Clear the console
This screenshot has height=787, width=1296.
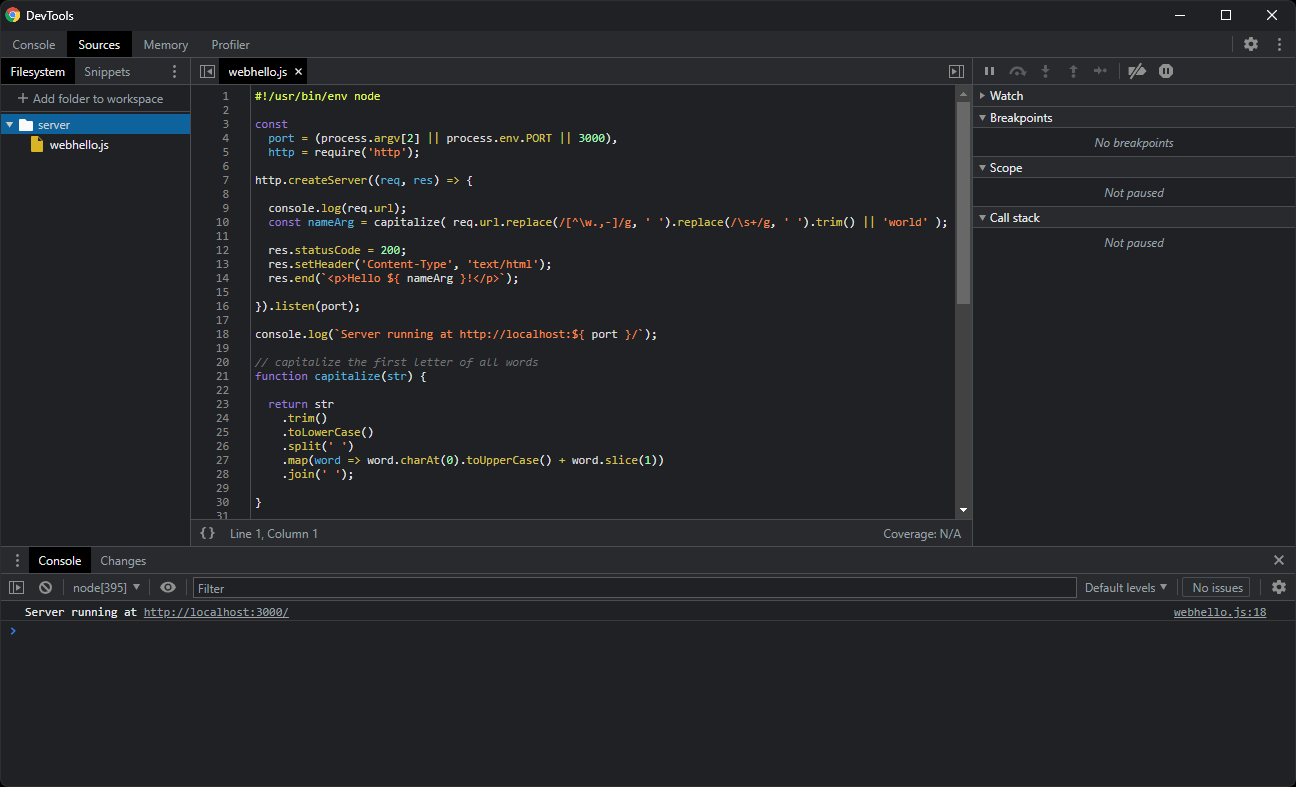point(44,587)
